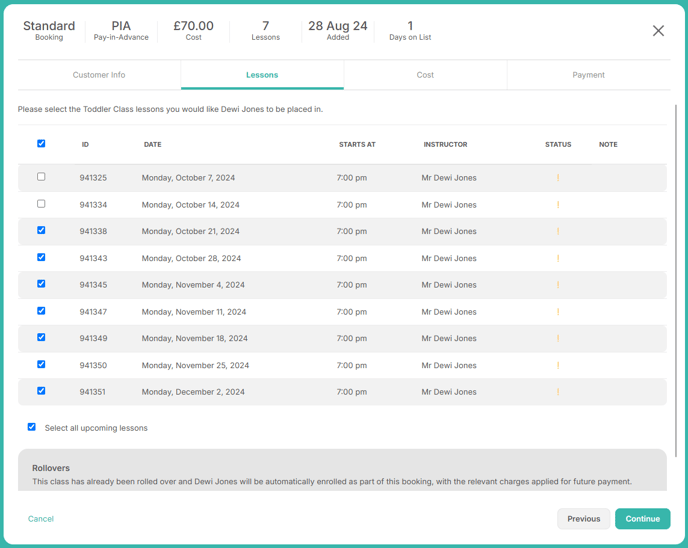Screen dimensions: 688x548
Task: Toggle 'Select all upcoming lessons' checkbox
Action: click(x=32, y=427)
